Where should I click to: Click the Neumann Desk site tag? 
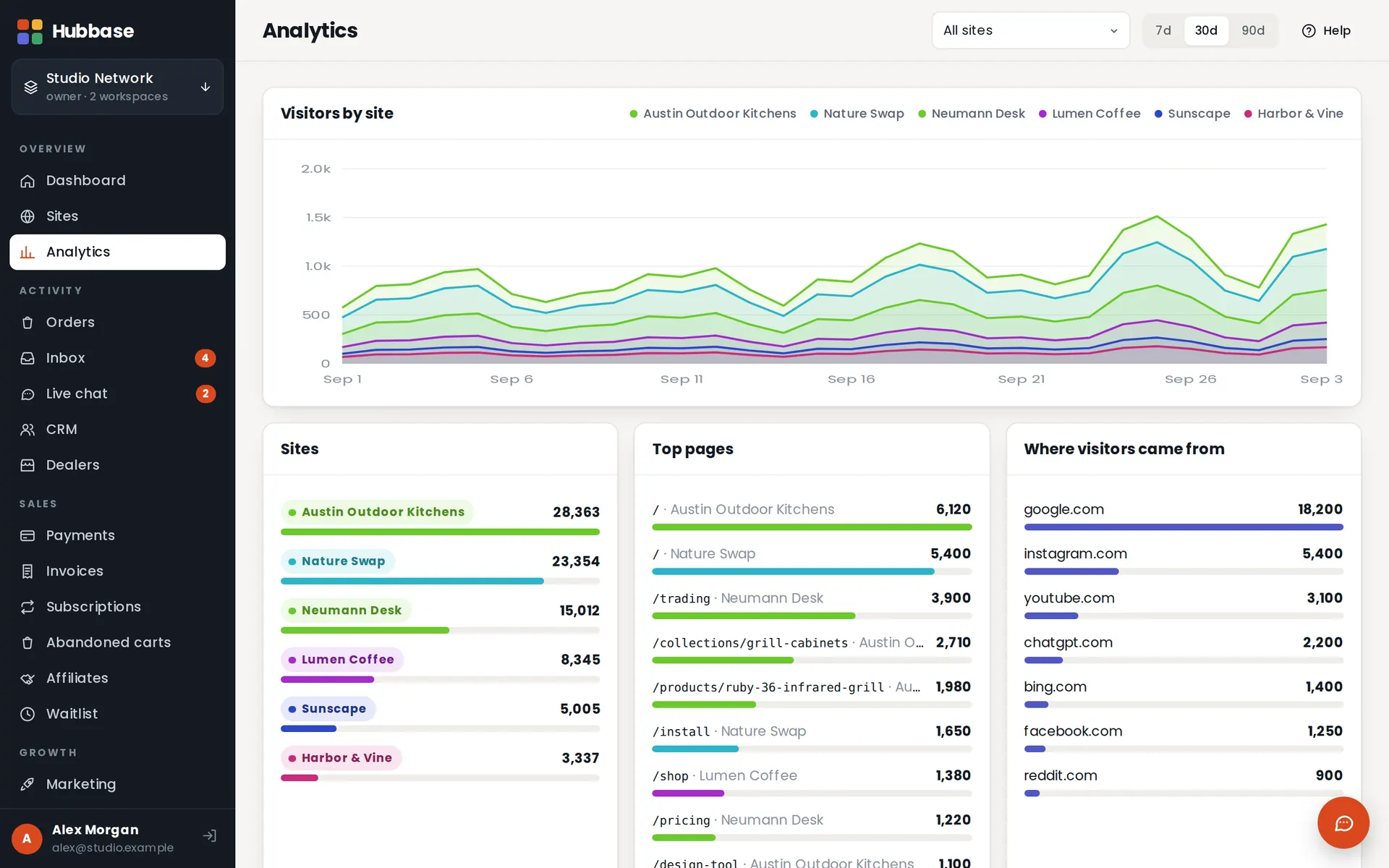pyautogui.click(x=346, y=610)
